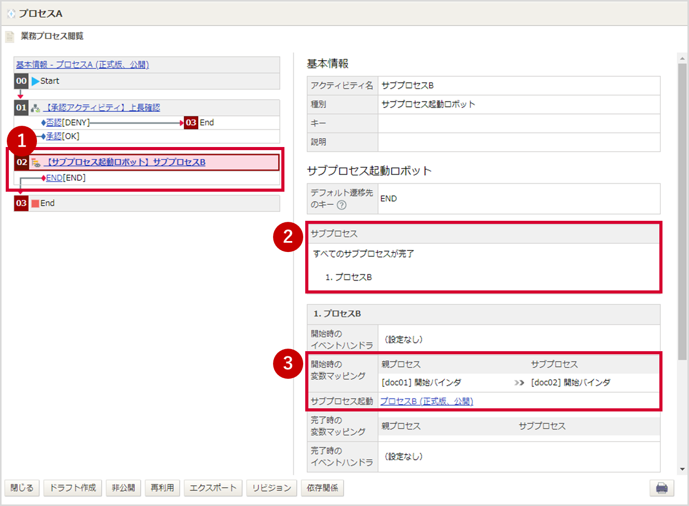Image resolution: width=689 pixels, height=506 pixels.
Task: Click the リビジョン button
Action: tap(272, 488)
